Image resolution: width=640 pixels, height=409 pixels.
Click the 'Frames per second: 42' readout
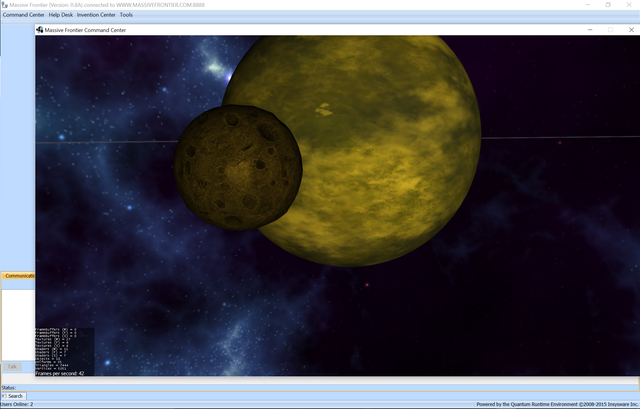click(60, 373)
